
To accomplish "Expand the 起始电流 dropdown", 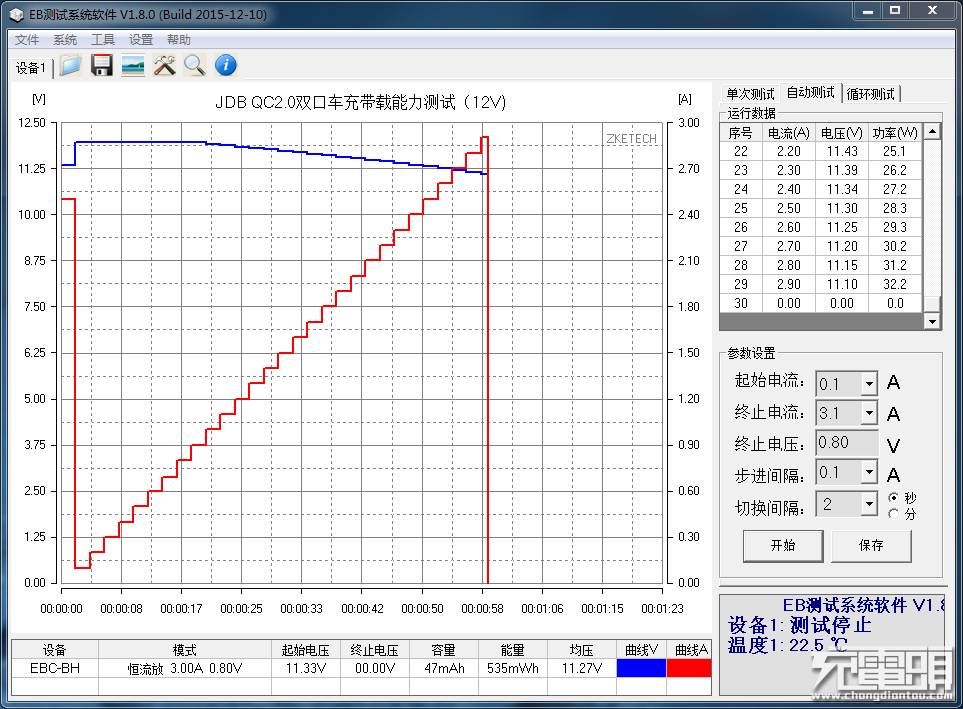I will coord(869,384).
